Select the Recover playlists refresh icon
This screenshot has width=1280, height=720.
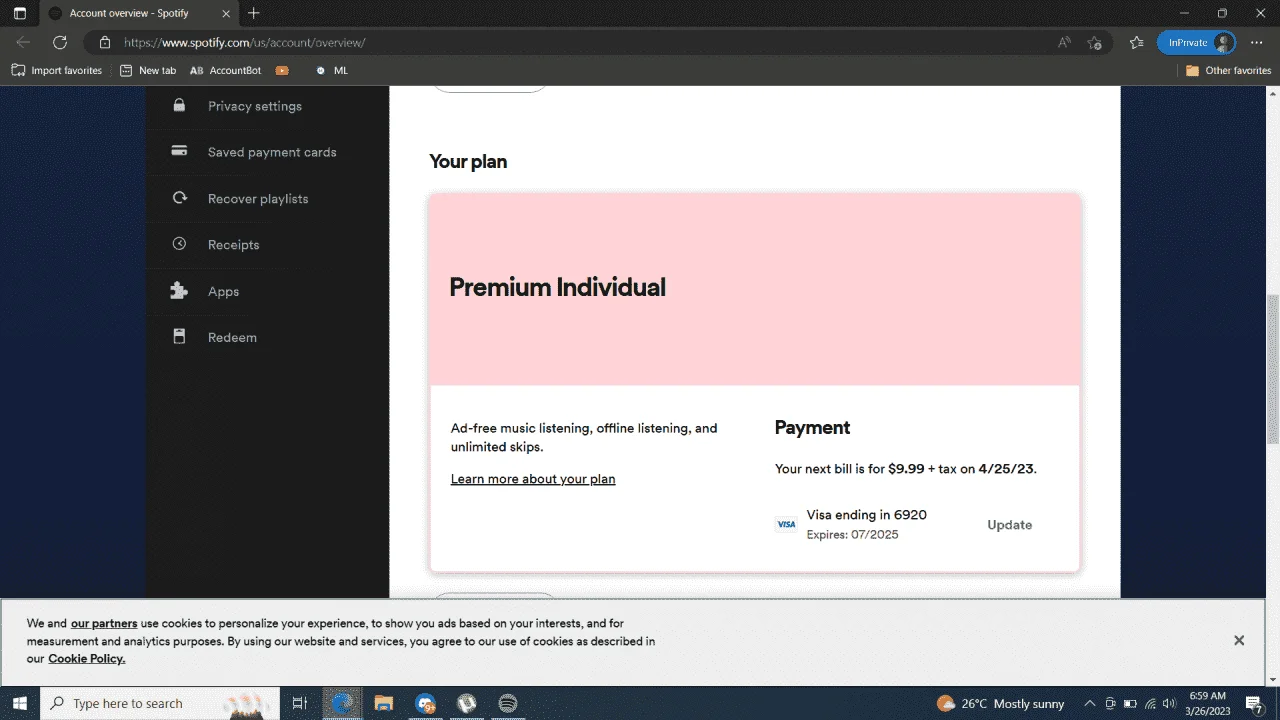click(x=180, y=198)
